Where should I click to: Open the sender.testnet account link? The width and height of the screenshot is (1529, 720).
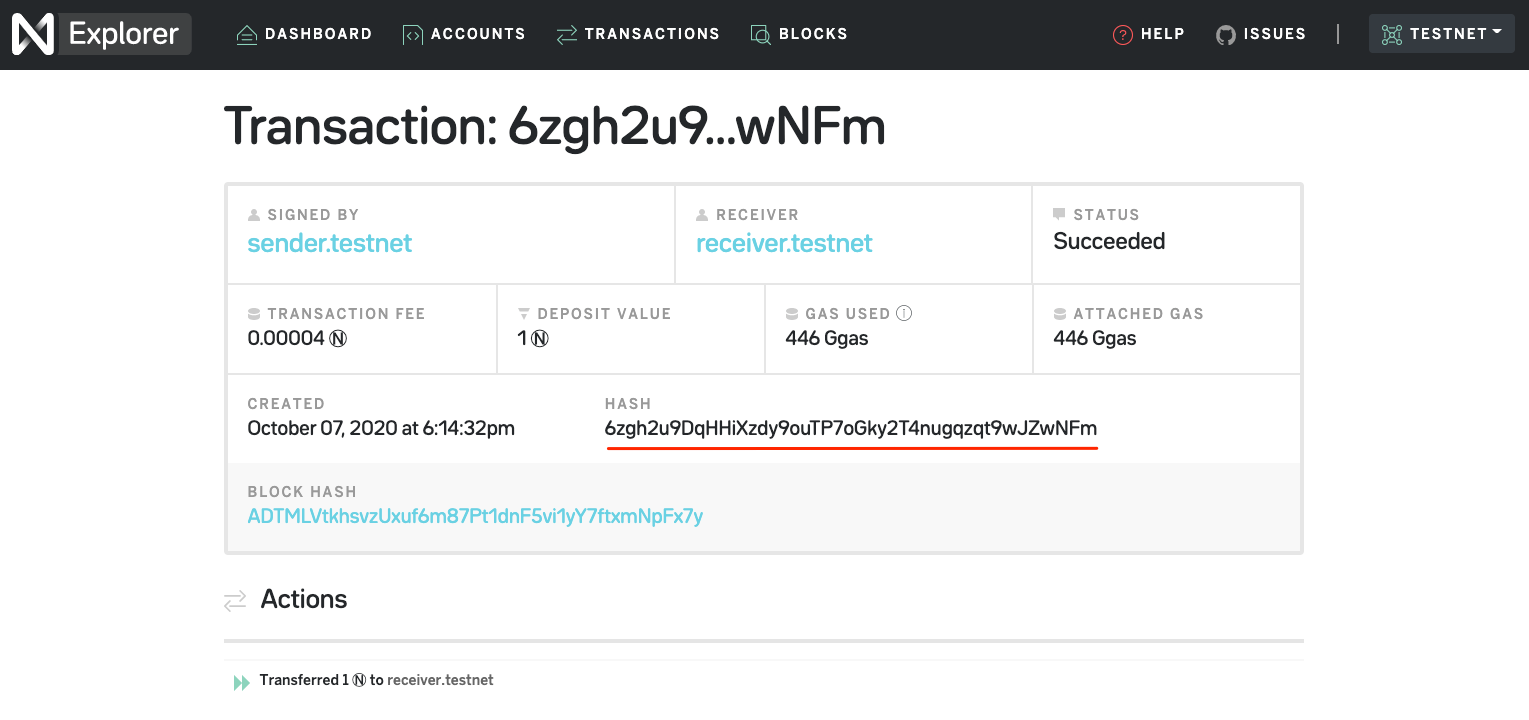[329, 243]
